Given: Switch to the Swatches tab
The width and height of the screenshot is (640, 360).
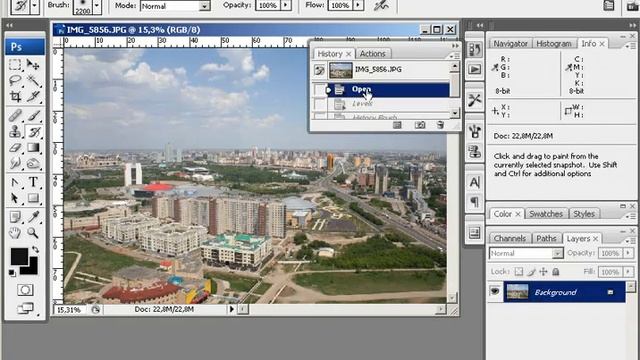Looking at the screenshot, I should coord(546,214).
